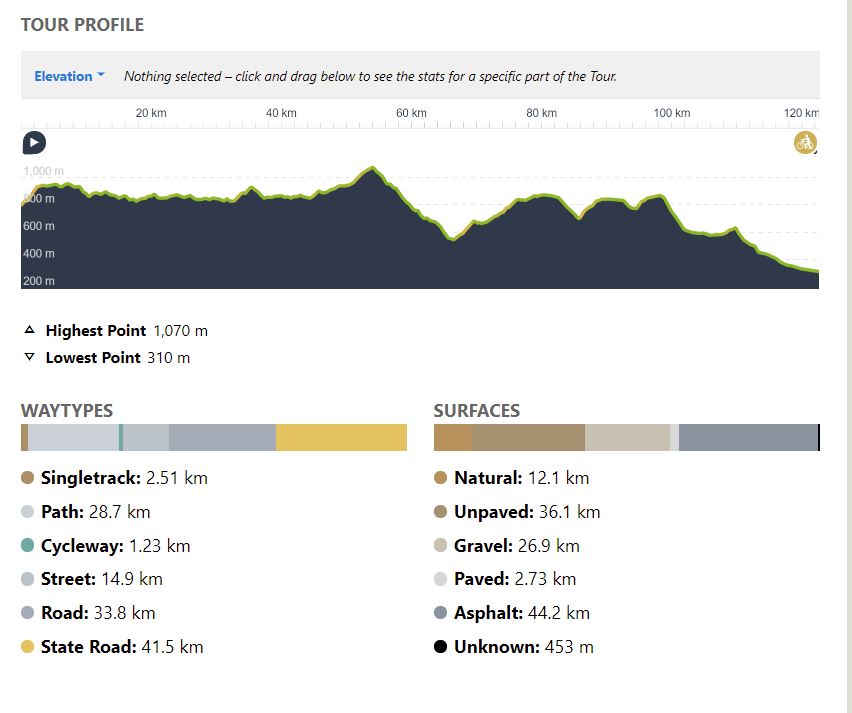Click the elevation peak on the profile chart
This screenshot has width=852, height=713.
pos(373,169)
